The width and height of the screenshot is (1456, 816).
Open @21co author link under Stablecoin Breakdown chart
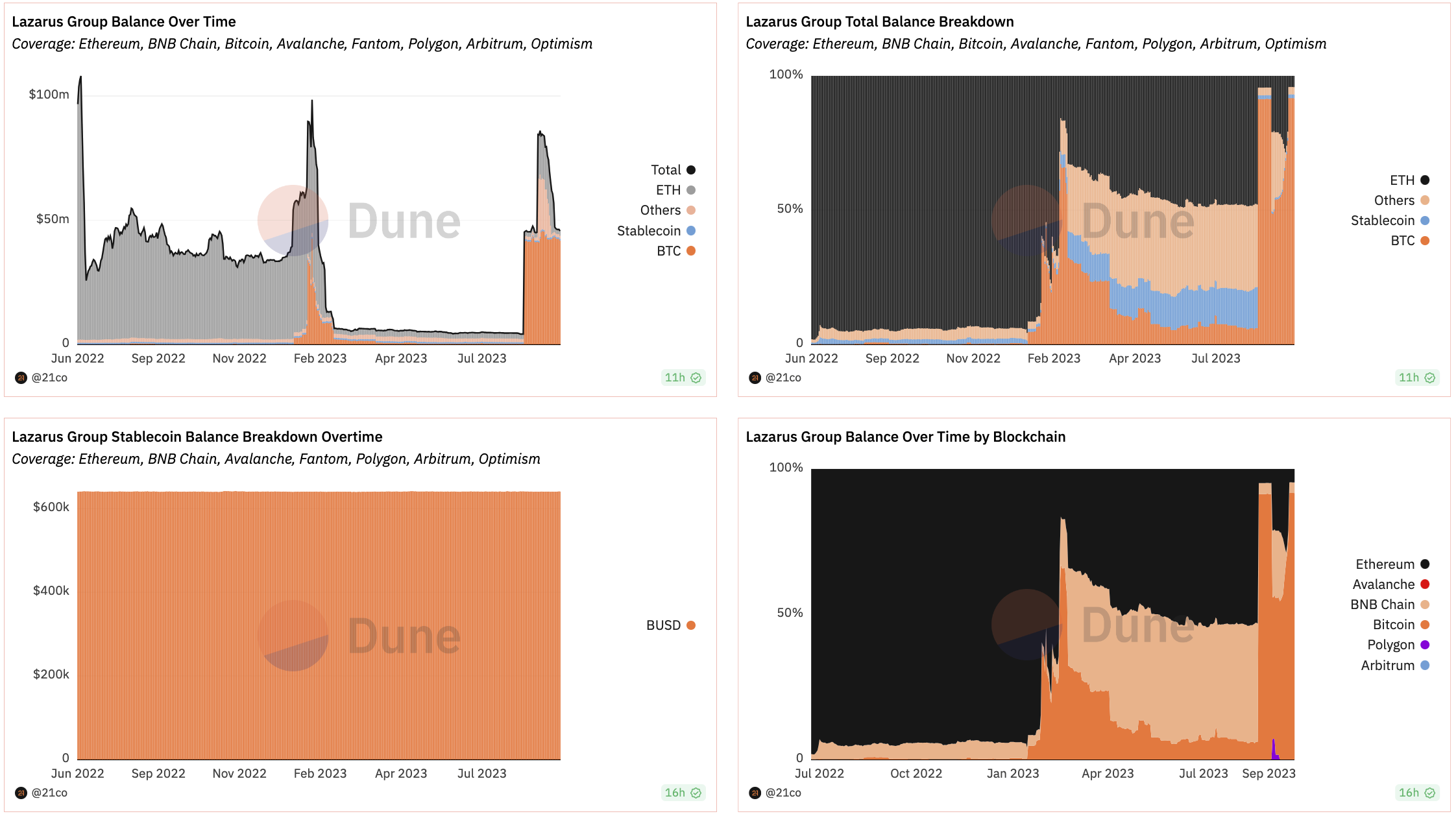point(49,793)
